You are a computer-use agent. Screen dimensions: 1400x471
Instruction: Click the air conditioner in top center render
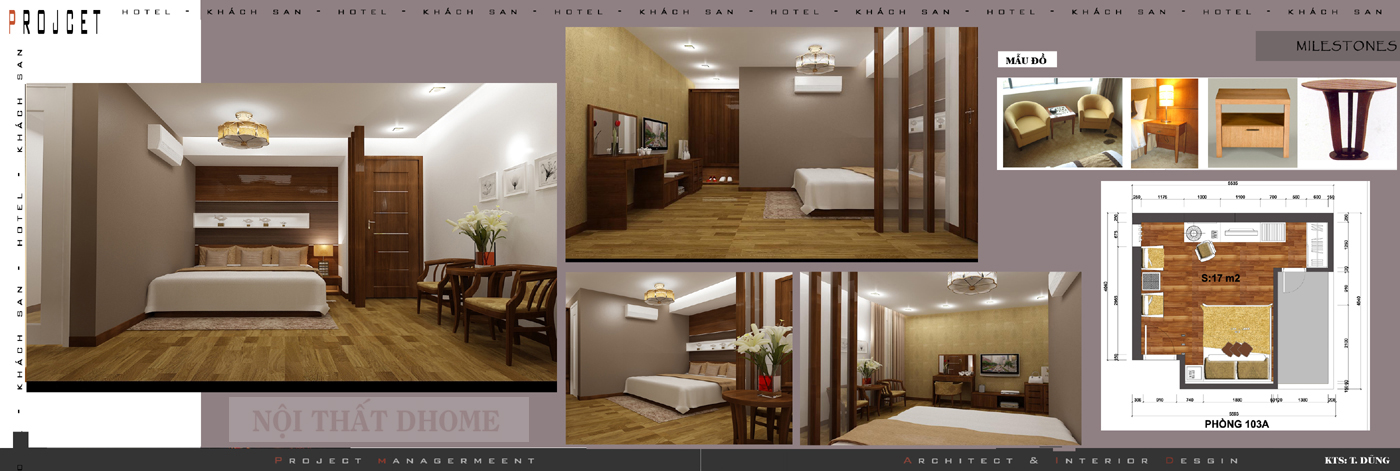coord(818,86)
